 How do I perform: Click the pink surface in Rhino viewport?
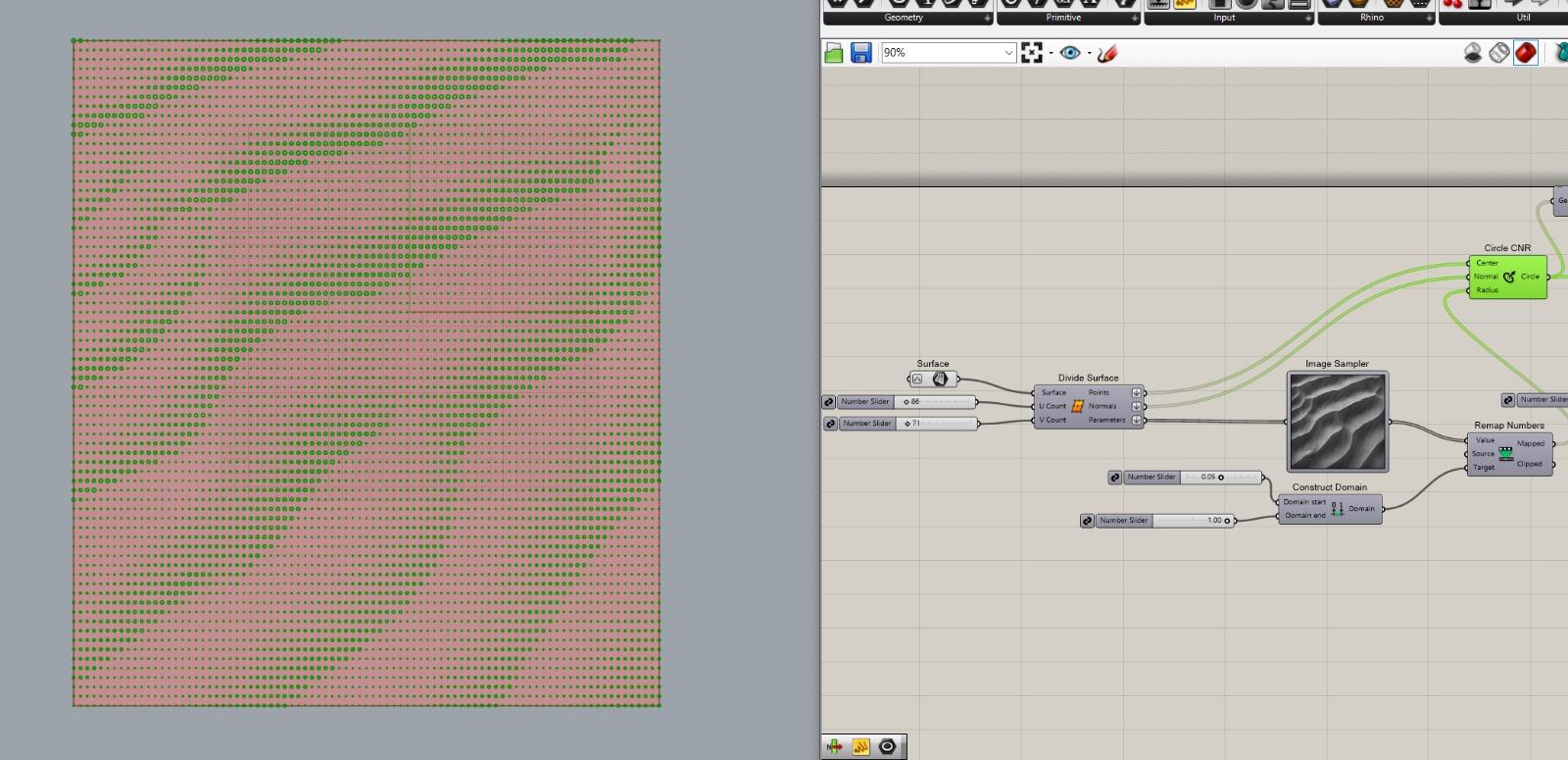367,373
